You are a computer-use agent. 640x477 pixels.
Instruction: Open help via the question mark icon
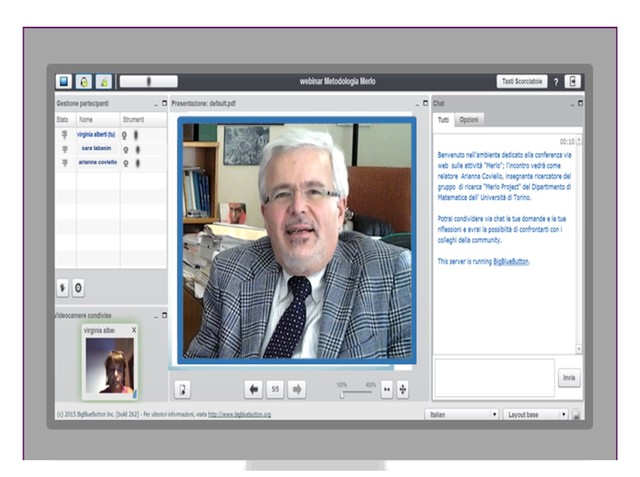[x=556, y=82]
